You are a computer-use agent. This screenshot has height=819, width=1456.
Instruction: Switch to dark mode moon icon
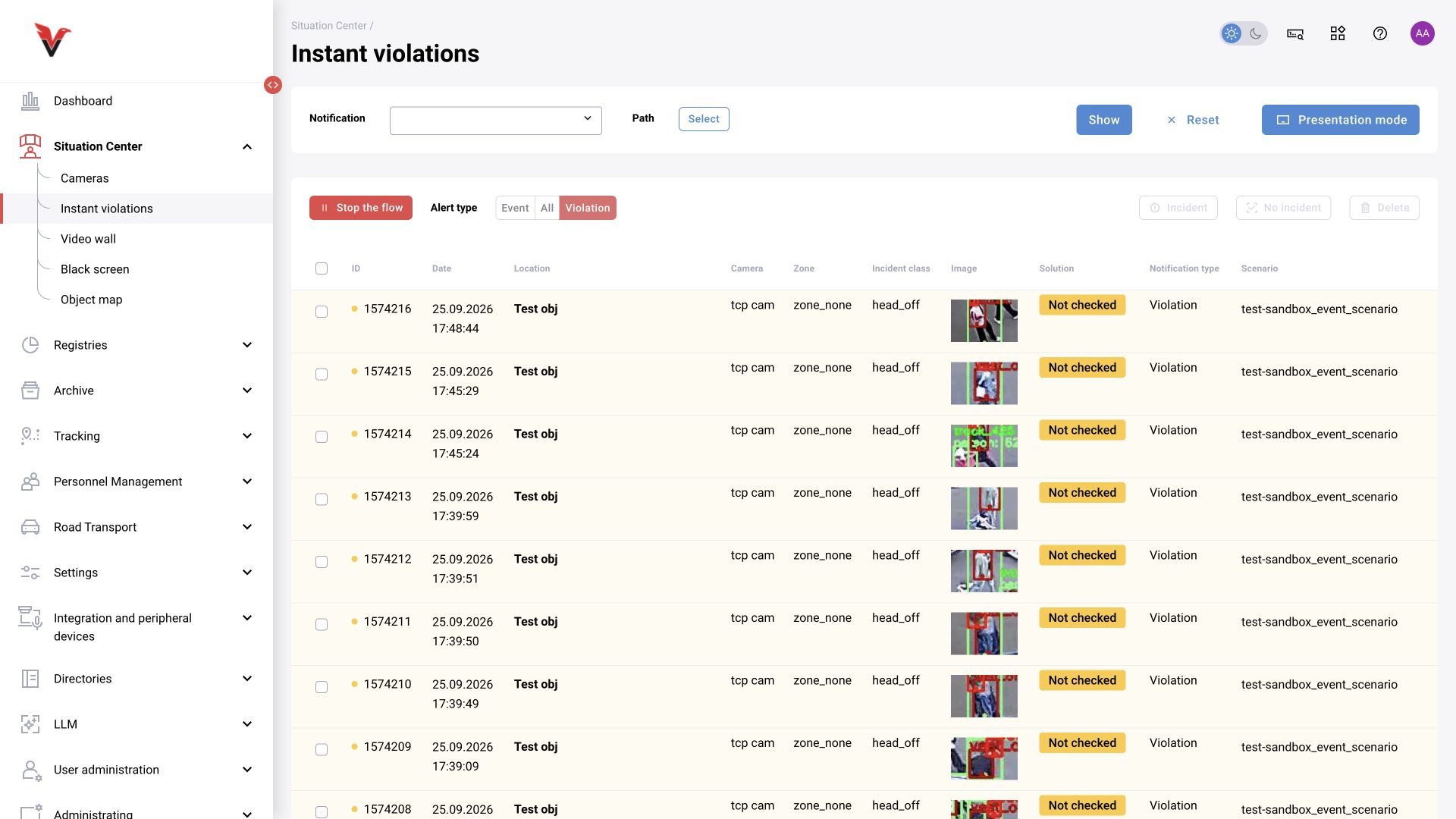click(x=1256, y=33)
